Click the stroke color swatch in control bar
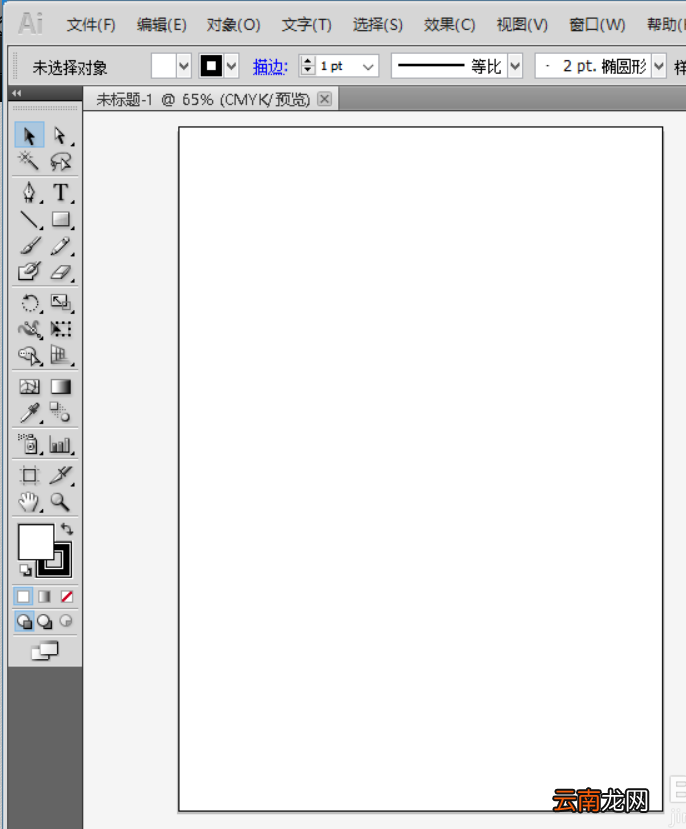The image size is (686, 829). pos(211,67)
